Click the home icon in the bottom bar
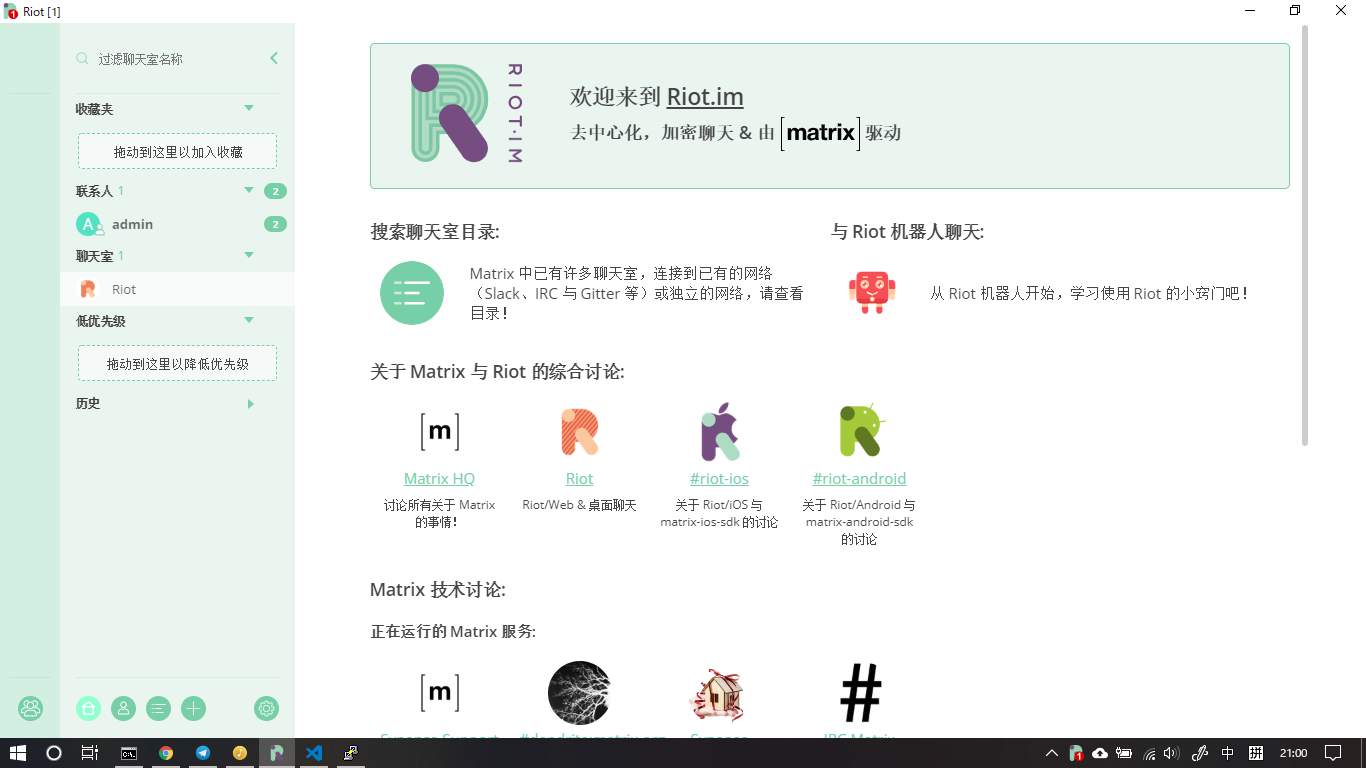 (88, 708)
